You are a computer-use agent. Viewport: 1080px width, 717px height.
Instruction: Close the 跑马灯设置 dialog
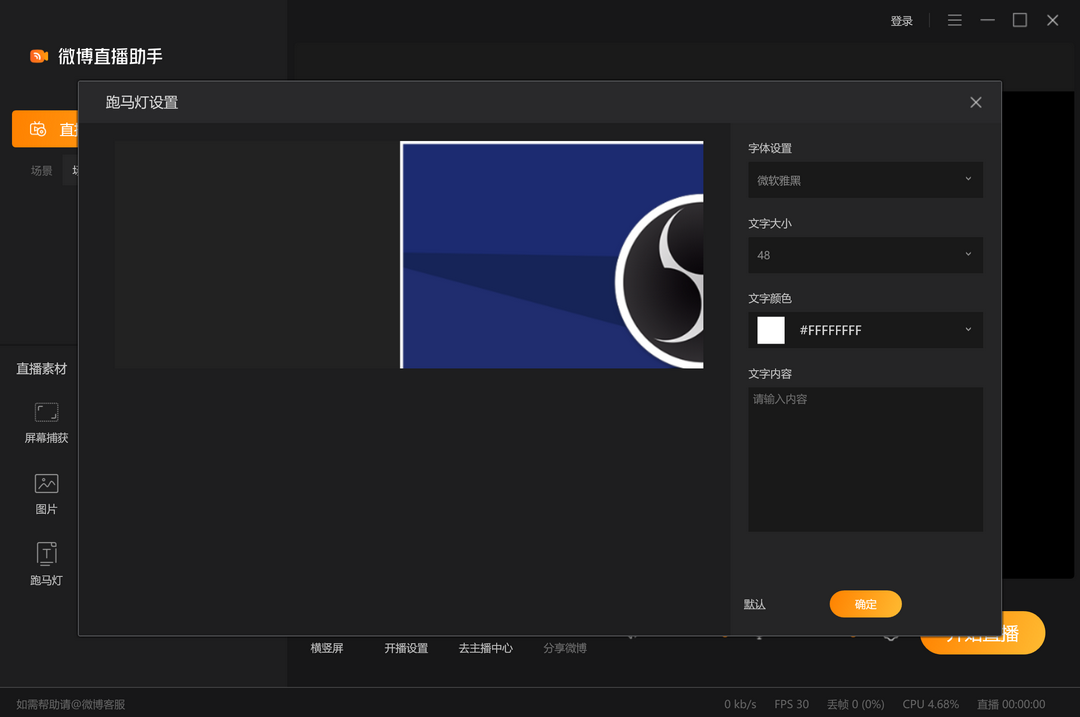975,102
